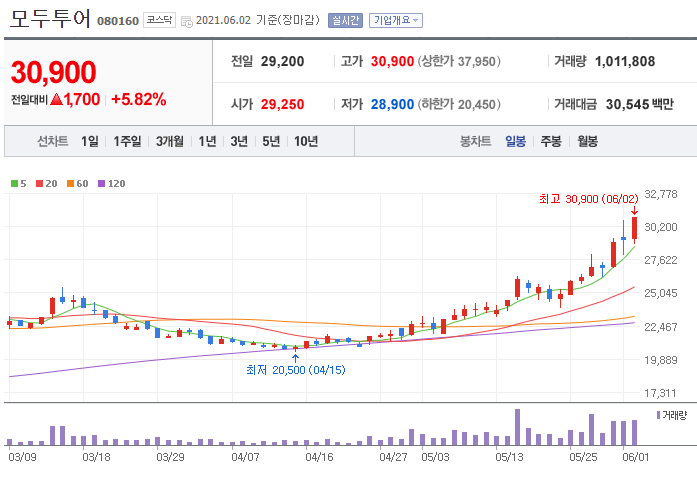The height and width of the screenshot is (480, 697).
Task: Click the 시가 value 29,250
Action: (282, 104)
